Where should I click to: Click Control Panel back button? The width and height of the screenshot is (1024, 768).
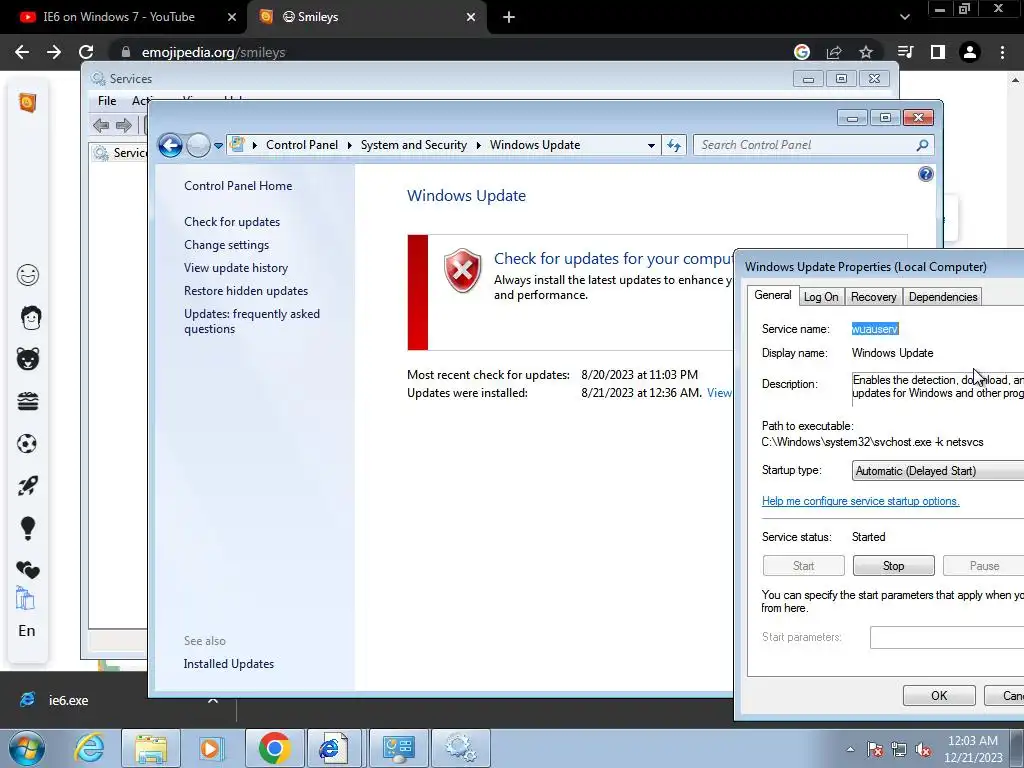(170, 145)
